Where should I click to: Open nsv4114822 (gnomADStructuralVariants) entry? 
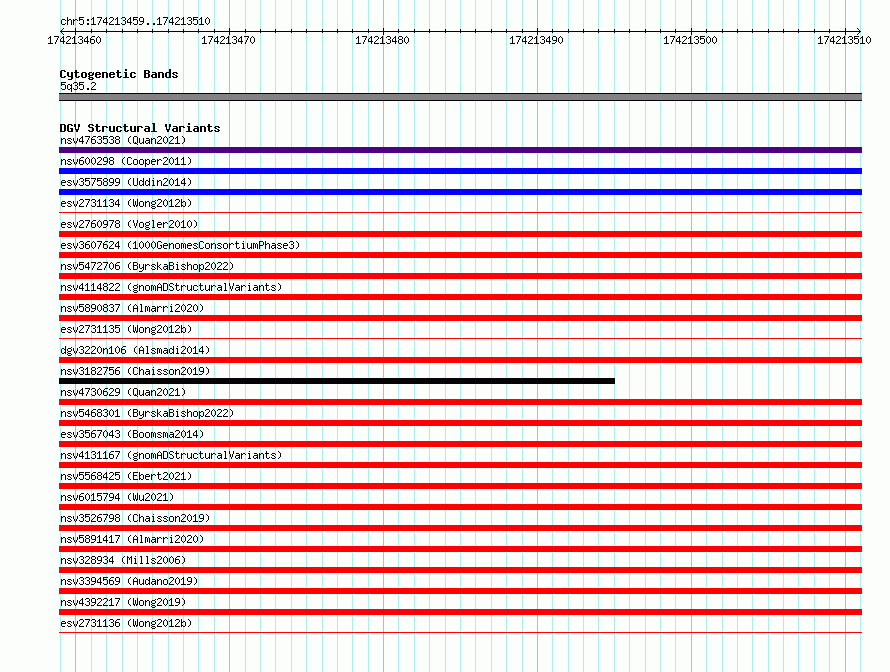pyautogui.click(x=171, y=287)
